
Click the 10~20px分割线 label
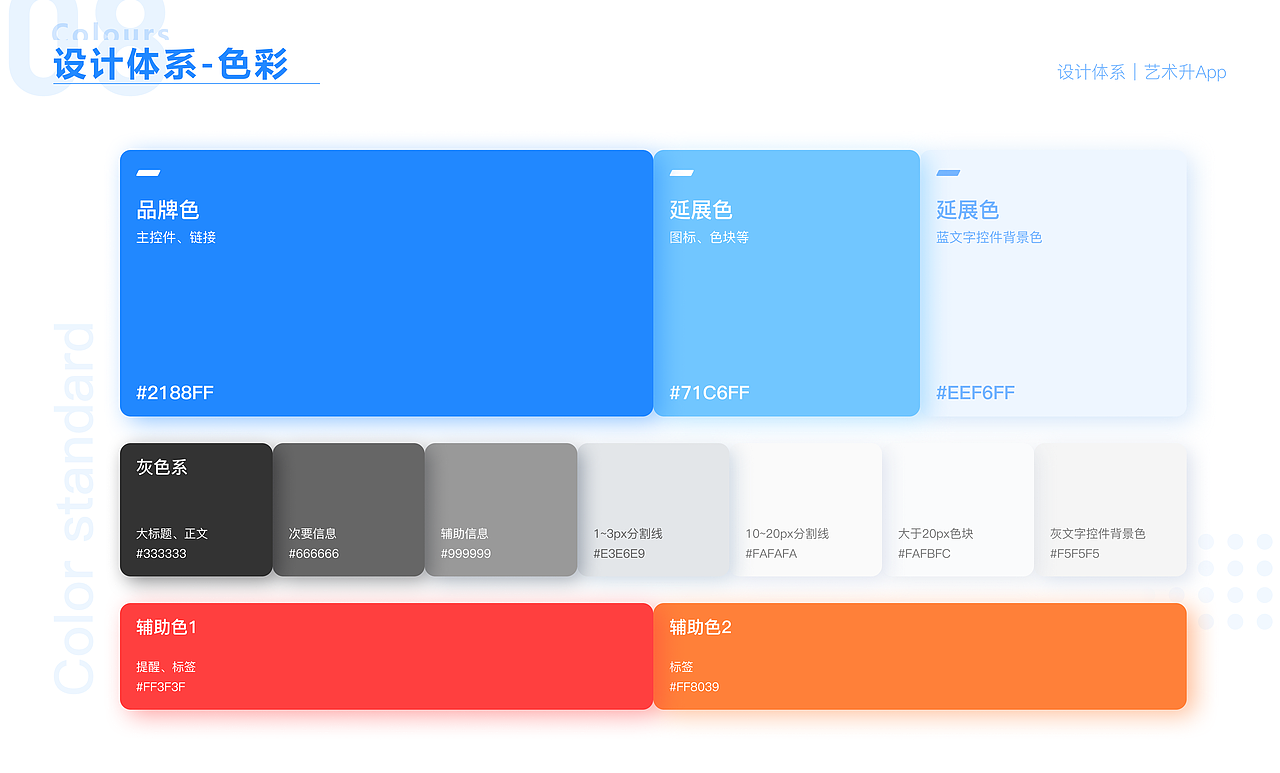(x=787, y=534)
